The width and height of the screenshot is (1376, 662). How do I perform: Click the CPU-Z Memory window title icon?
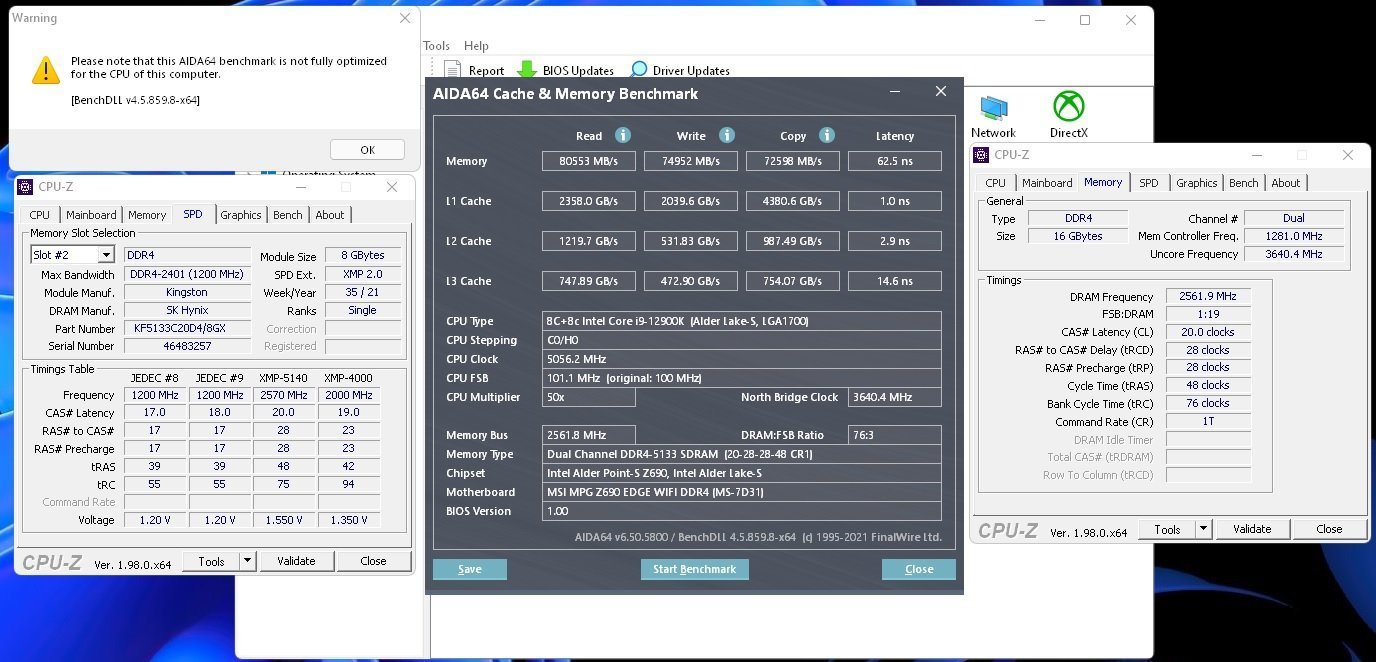pos(981,155)
